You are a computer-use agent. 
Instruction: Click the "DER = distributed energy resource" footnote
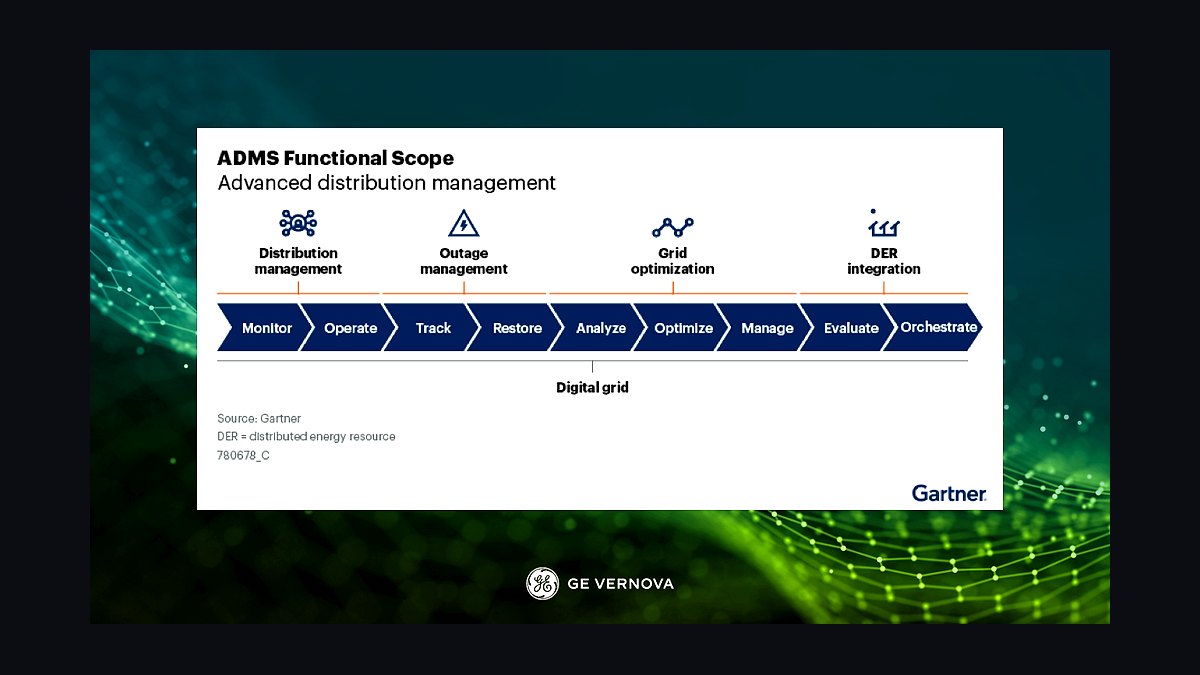pyautogui.click(x=306, y=437)
